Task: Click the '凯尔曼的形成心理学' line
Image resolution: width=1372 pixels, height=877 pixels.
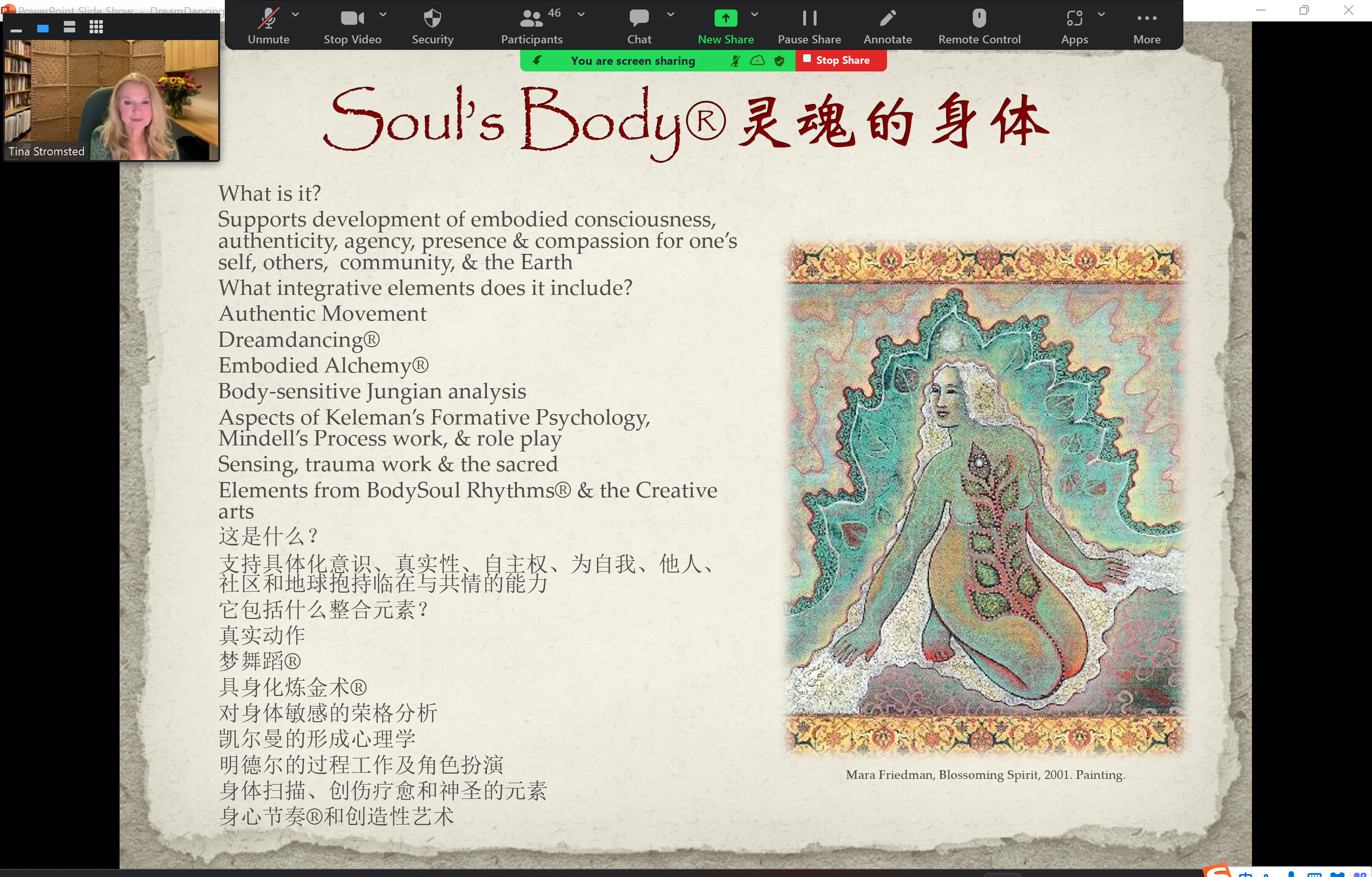Action: [317, 739]
